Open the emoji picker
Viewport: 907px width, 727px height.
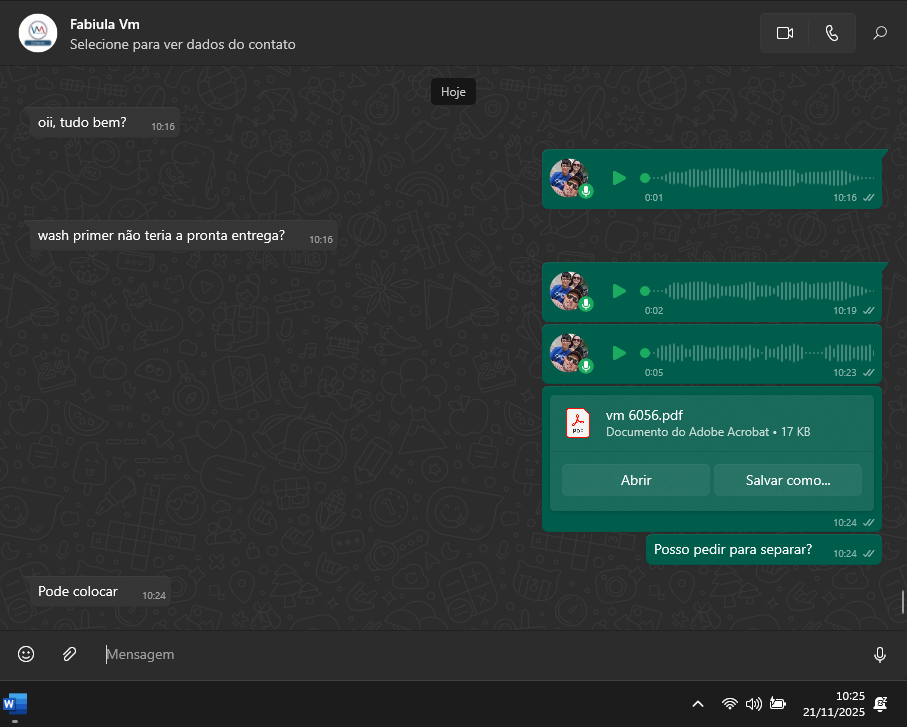pyautogui.click(x=26, y=654)
